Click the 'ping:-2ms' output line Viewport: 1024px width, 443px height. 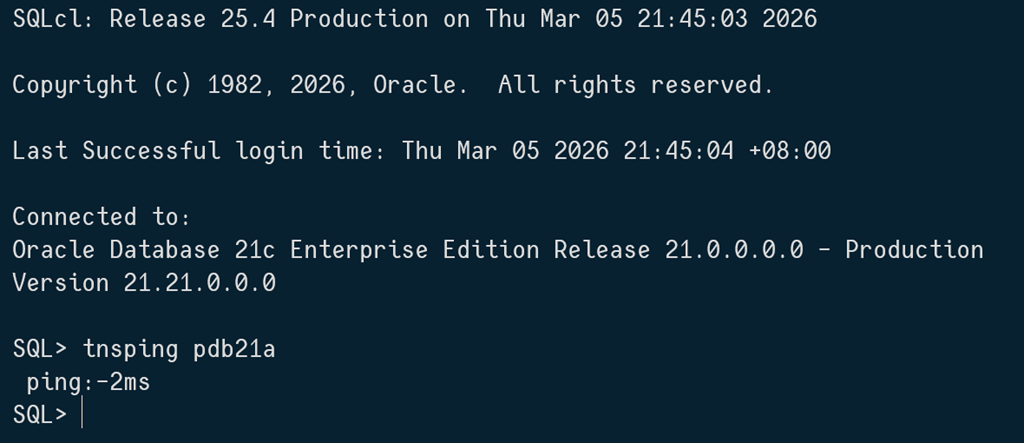88,382
